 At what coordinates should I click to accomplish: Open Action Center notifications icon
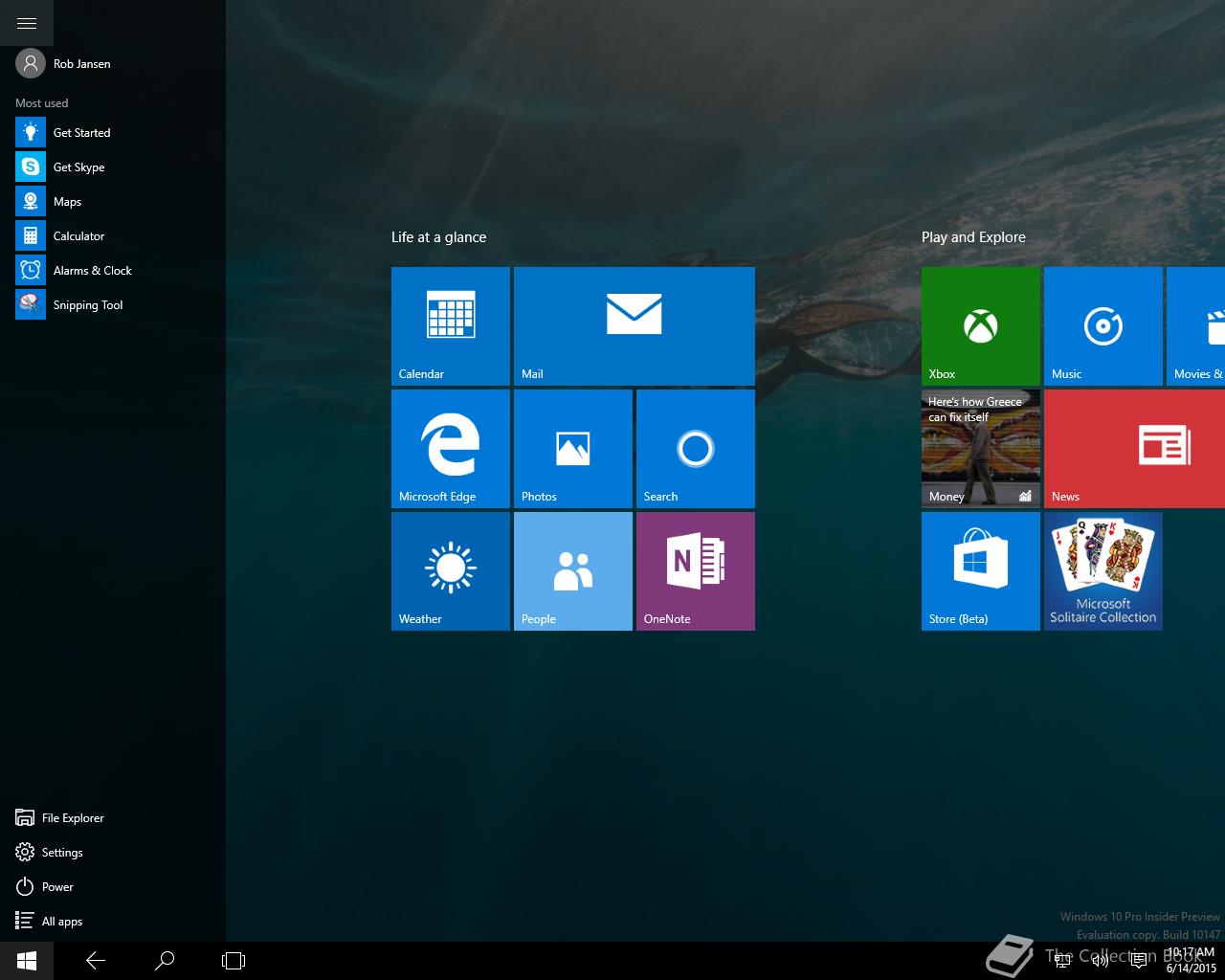click(x=1139, y=961)
